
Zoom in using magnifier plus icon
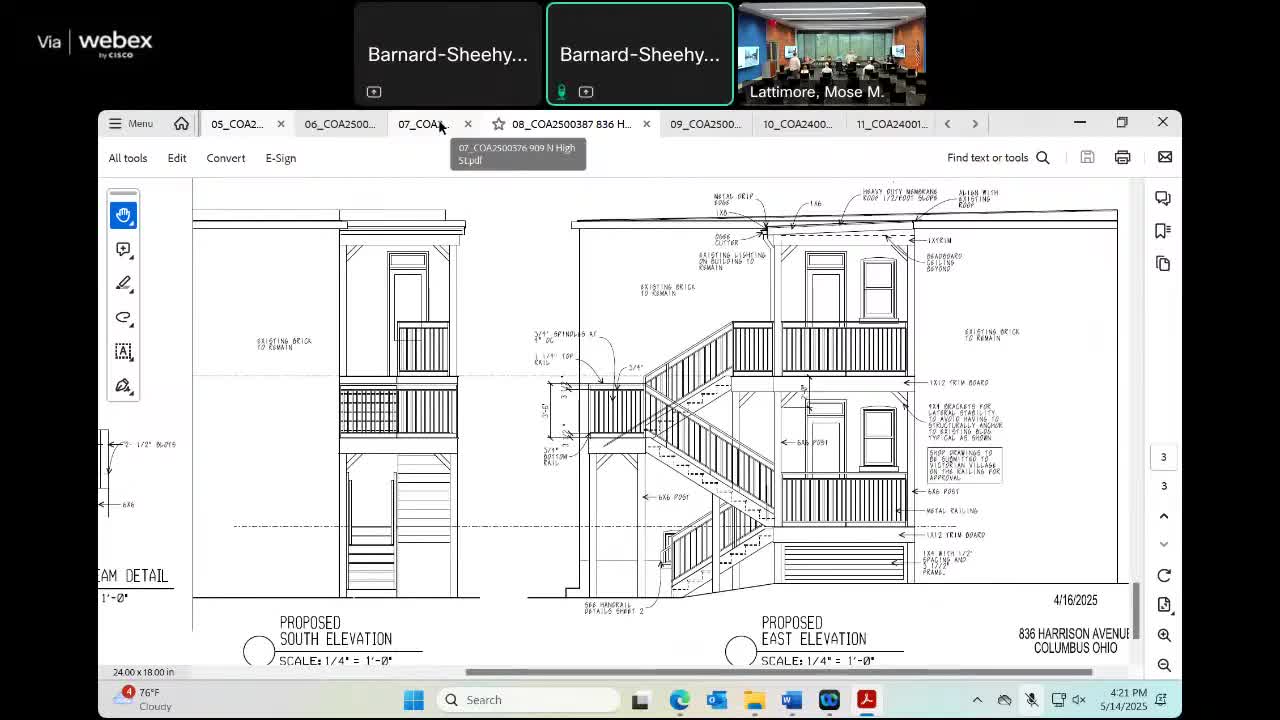click(1163, 635)
